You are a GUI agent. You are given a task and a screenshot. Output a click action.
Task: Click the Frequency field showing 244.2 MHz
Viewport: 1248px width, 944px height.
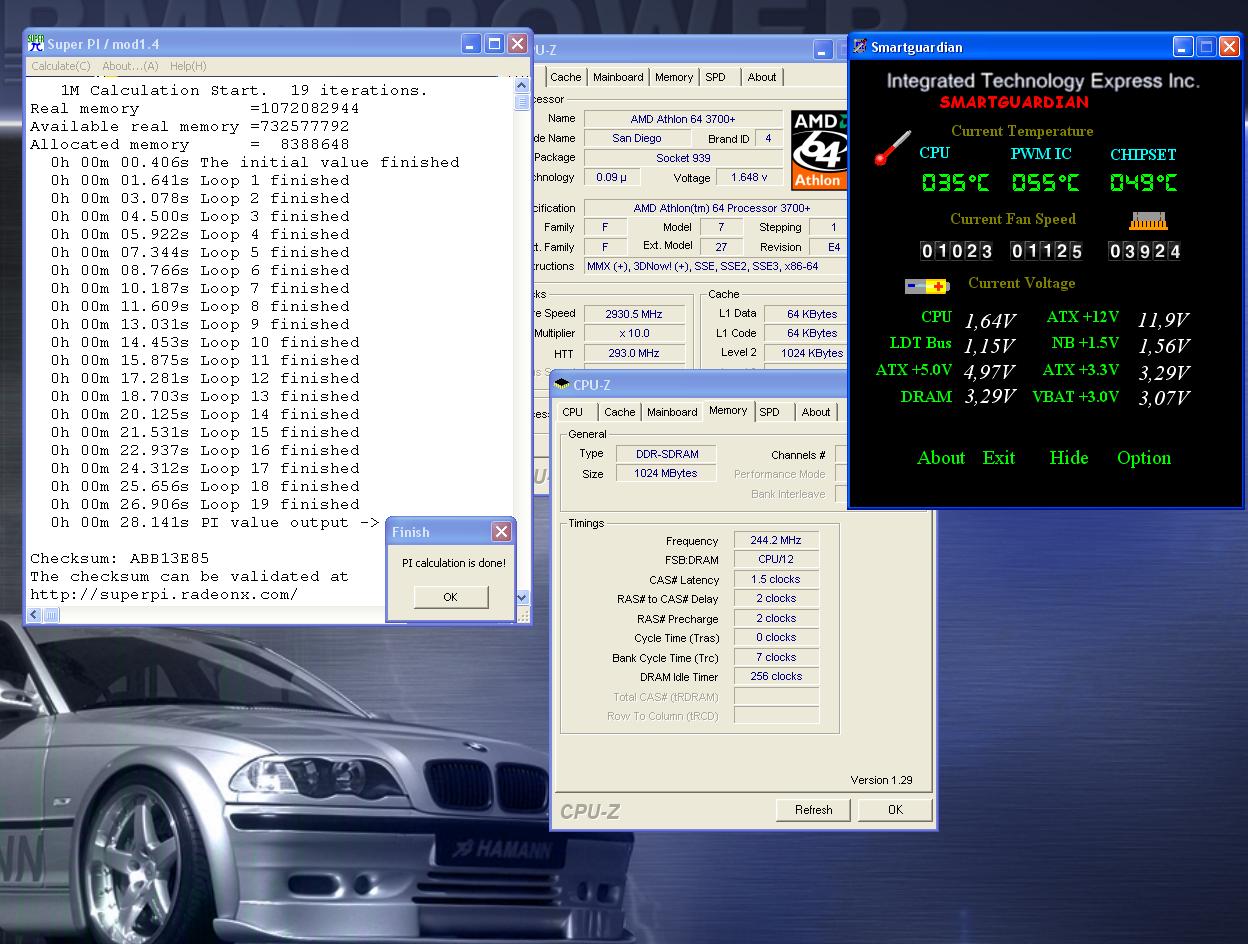(776, 540)
